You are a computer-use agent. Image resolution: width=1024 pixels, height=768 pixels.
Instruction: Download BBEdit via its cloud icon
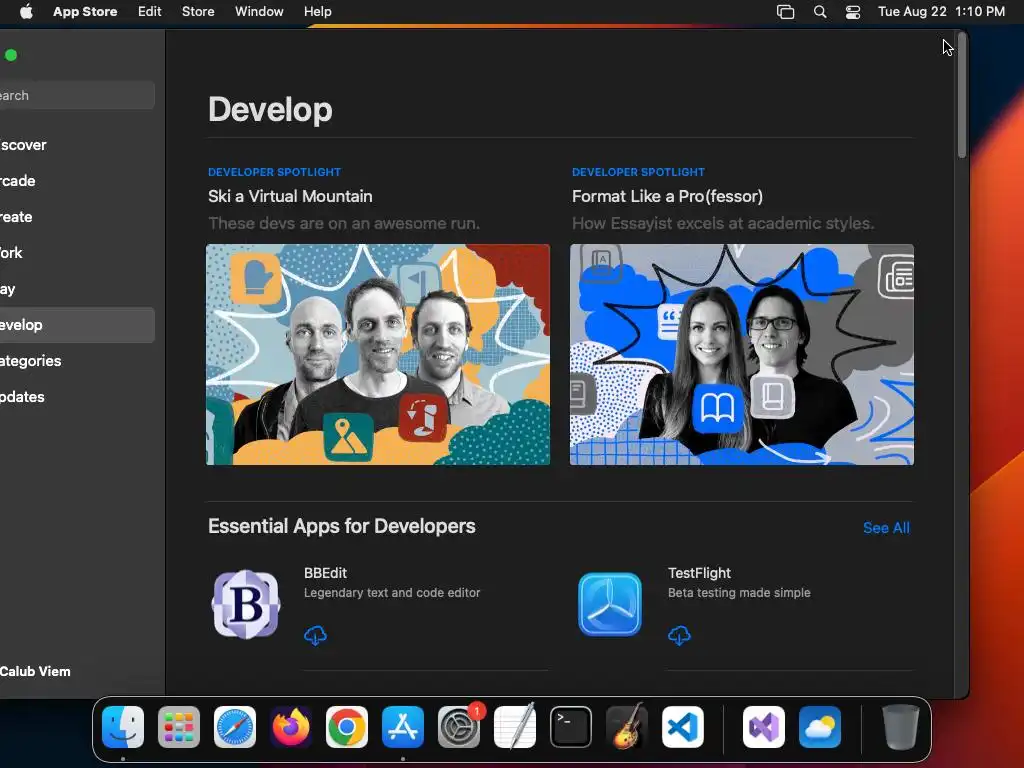315,635
